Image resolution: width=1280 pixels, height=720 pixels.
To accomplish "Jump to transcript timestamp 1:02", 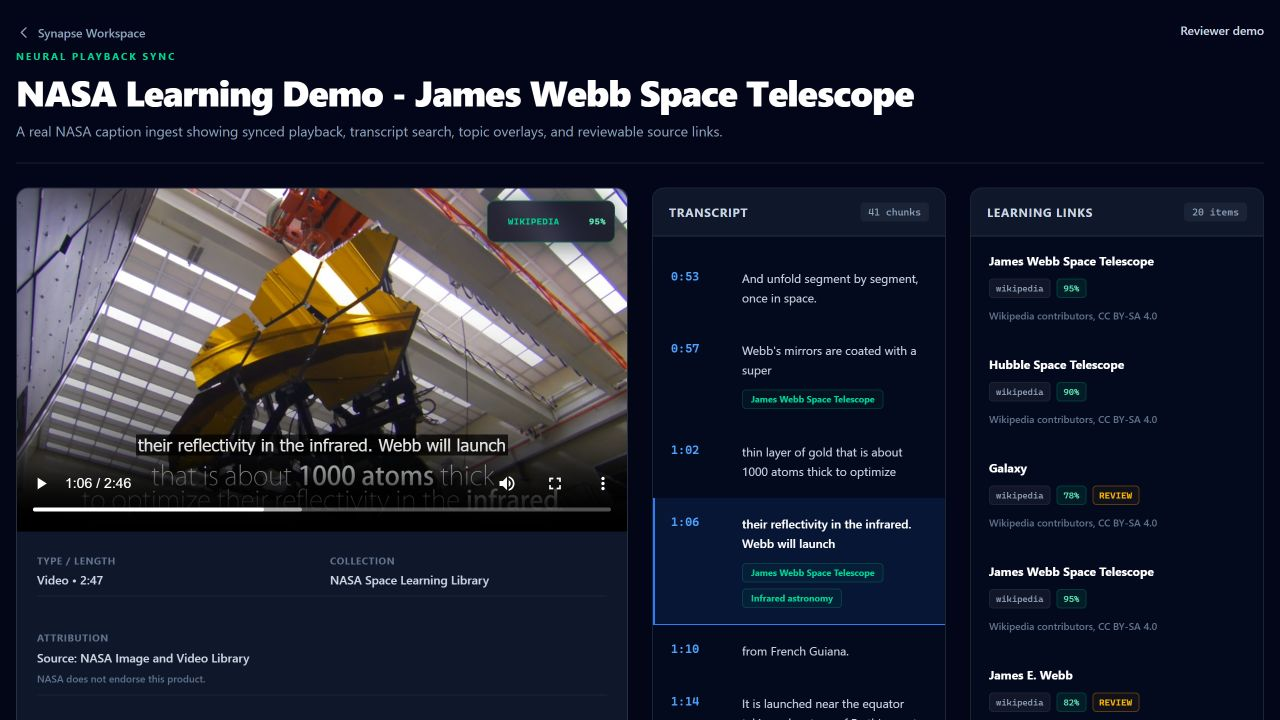I will [x=685, y=450].
